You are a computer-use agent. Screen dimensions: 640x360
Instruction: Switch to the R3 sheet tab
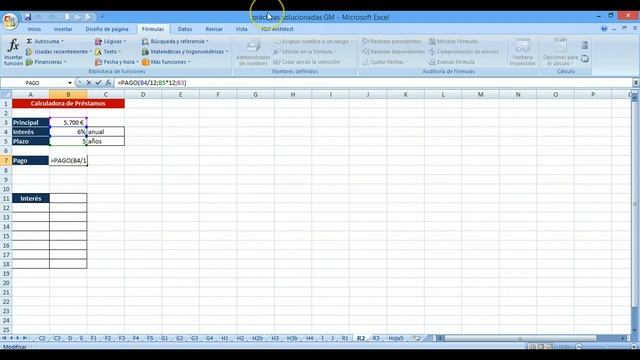point(376,338)
